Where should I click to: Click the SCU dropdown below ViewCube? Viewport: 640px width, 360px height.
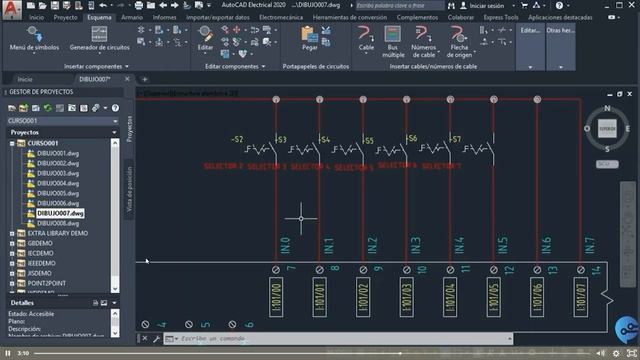[607, 164]
